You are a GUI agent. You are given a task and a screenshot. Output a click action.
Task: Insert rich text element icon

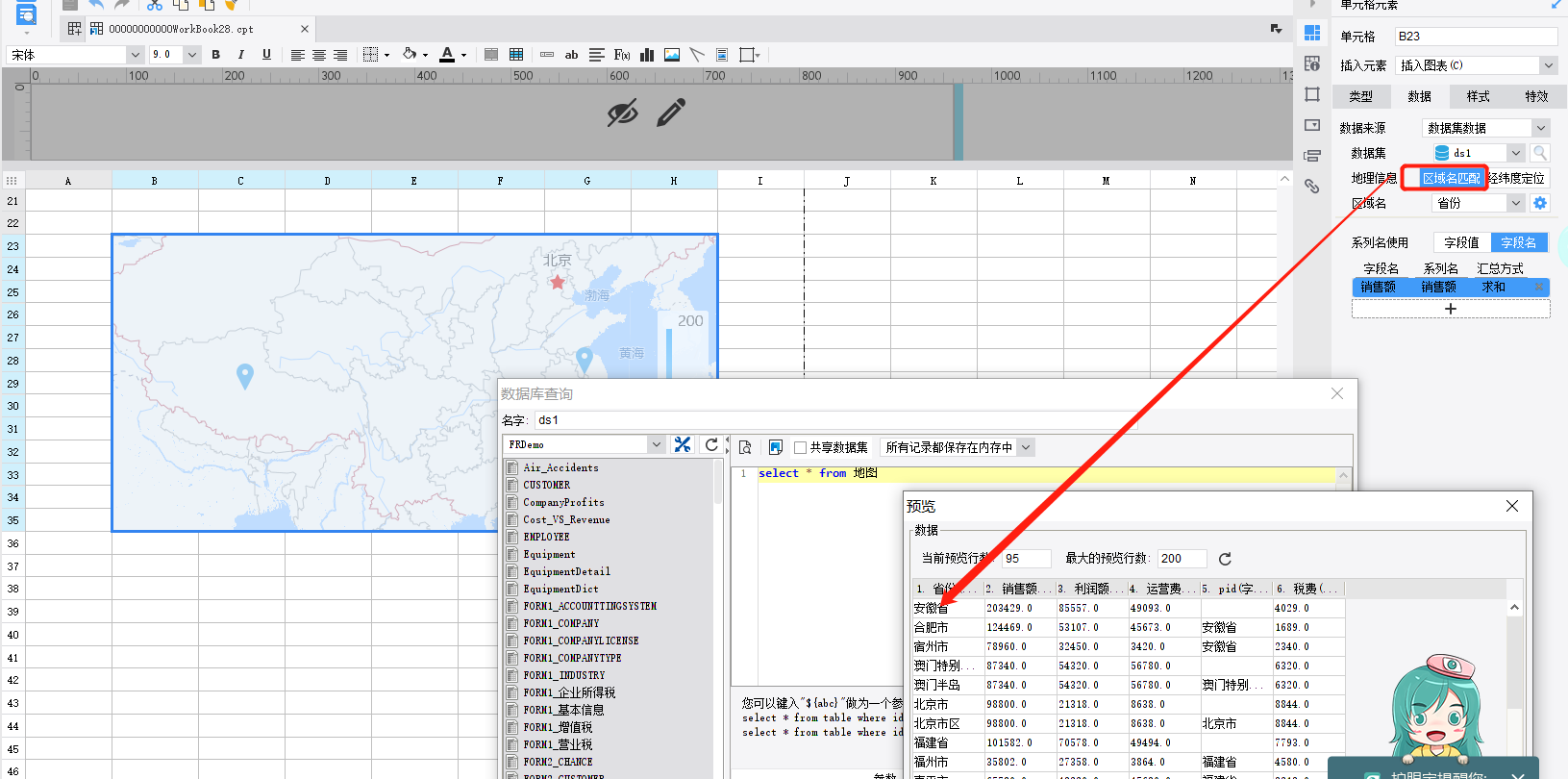click(597, 55)
